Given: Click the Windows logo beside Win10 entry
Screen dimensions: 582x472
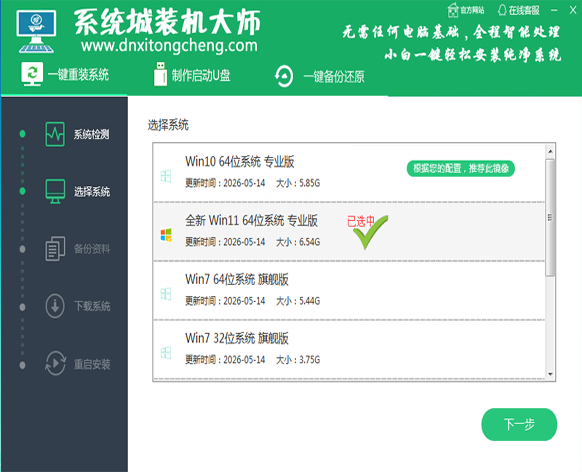Looking at the screenshot, I should tap(166, 176).
